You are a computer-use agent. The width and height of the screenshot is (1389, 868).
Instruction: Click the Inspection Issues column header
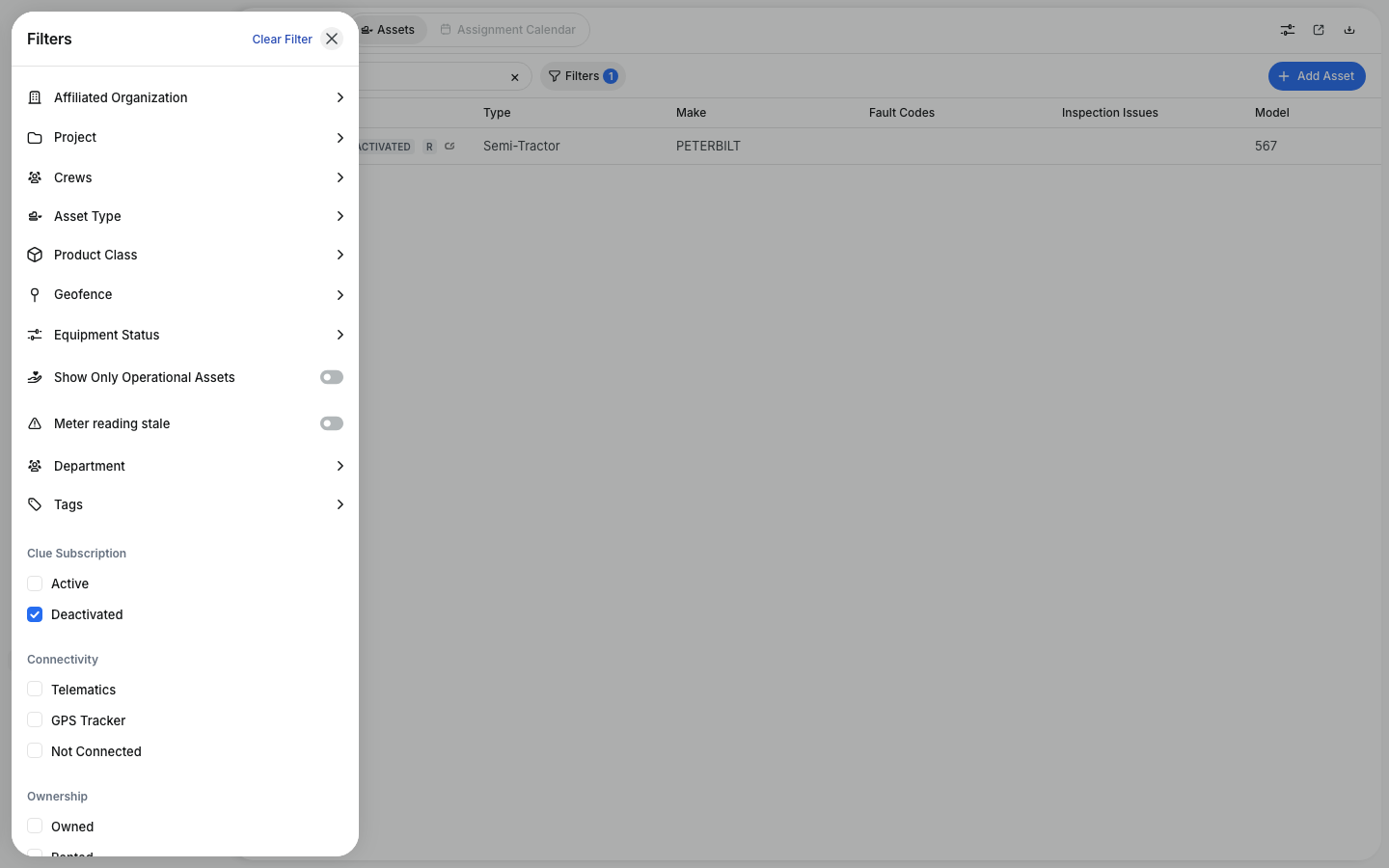point(1110,113)
